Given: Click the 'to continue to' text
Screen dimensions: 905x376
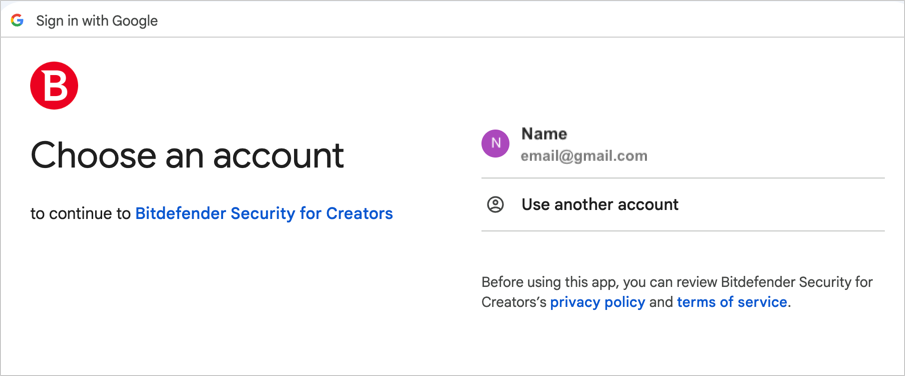Looking at the screenshot, I should [81, 214].
